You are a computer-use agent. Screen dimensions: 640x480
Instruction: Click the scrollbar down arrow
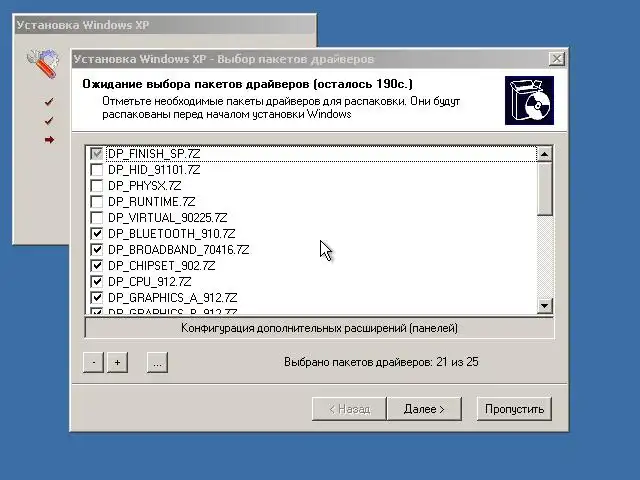pos(544,305)
